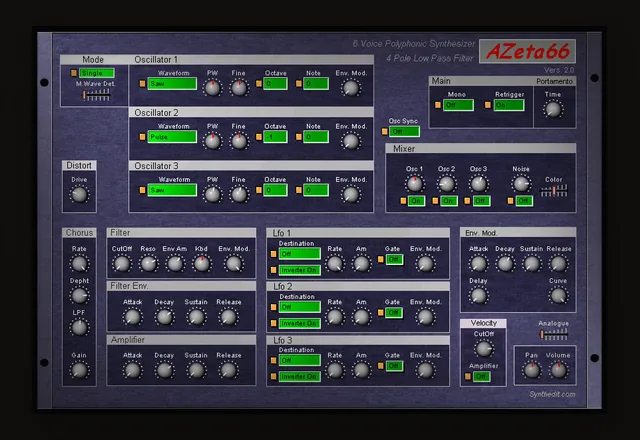This screenshot has height=440, width=640.
Task: Click the Lfo 2 Am knob
Action: tap(361, 317)
